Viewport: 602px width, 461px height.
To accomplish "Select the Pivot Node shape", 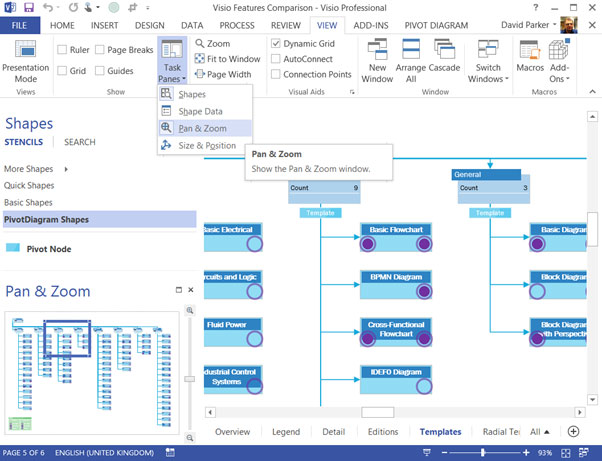I will pos(39,249).
